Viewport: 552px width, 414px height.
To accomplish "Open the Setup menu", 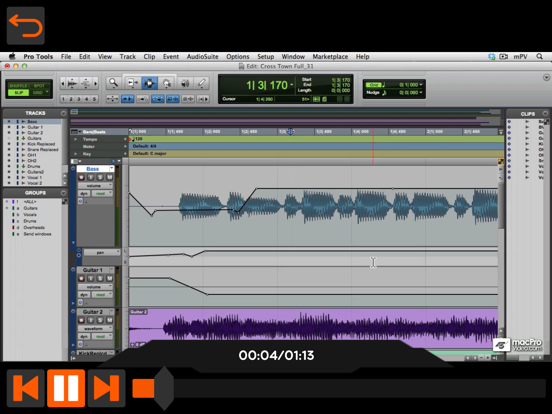I will coord(265,57).
